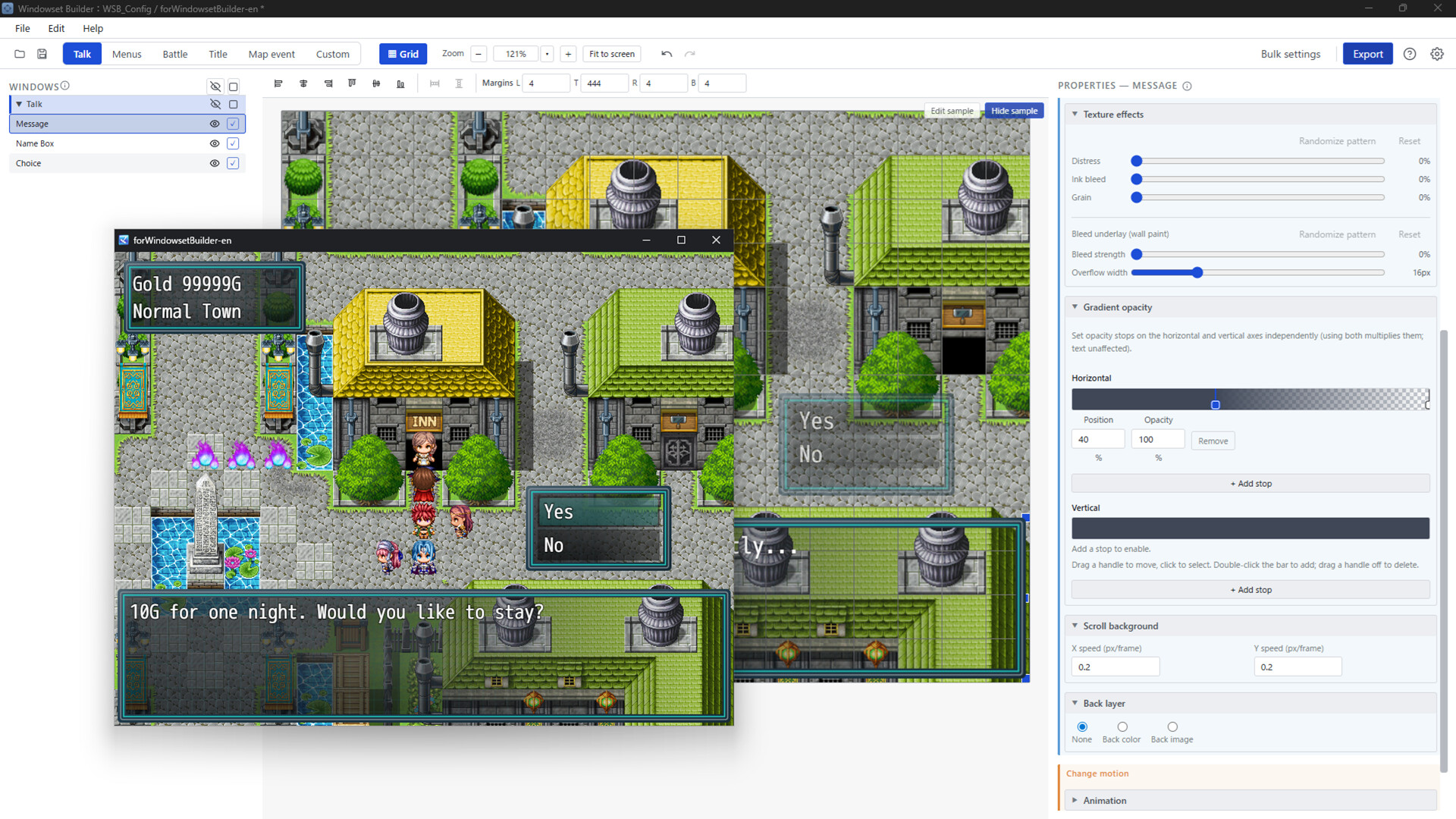
Task: Open the Edit menu
Action: pos(56,28)
